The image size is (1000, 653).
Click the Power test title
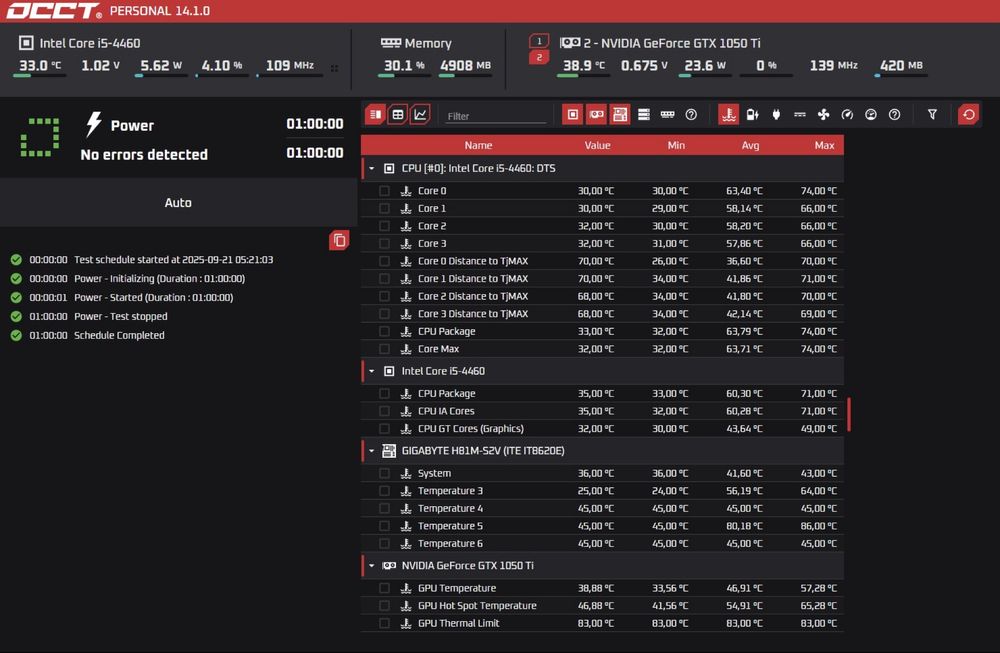pos(132,126)
